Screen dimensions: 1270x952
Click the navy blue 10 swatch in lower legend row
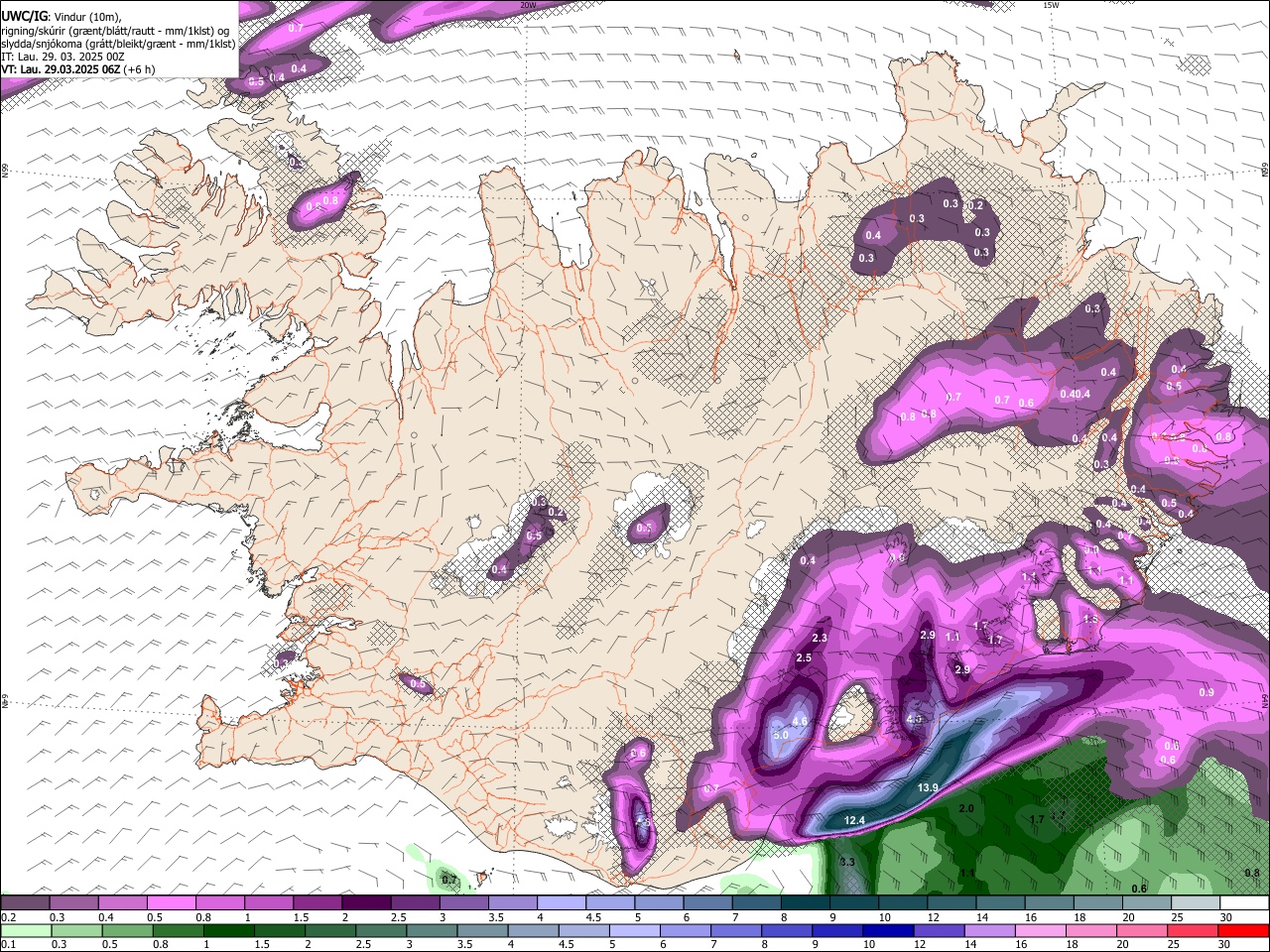click(x=888, y=930)
